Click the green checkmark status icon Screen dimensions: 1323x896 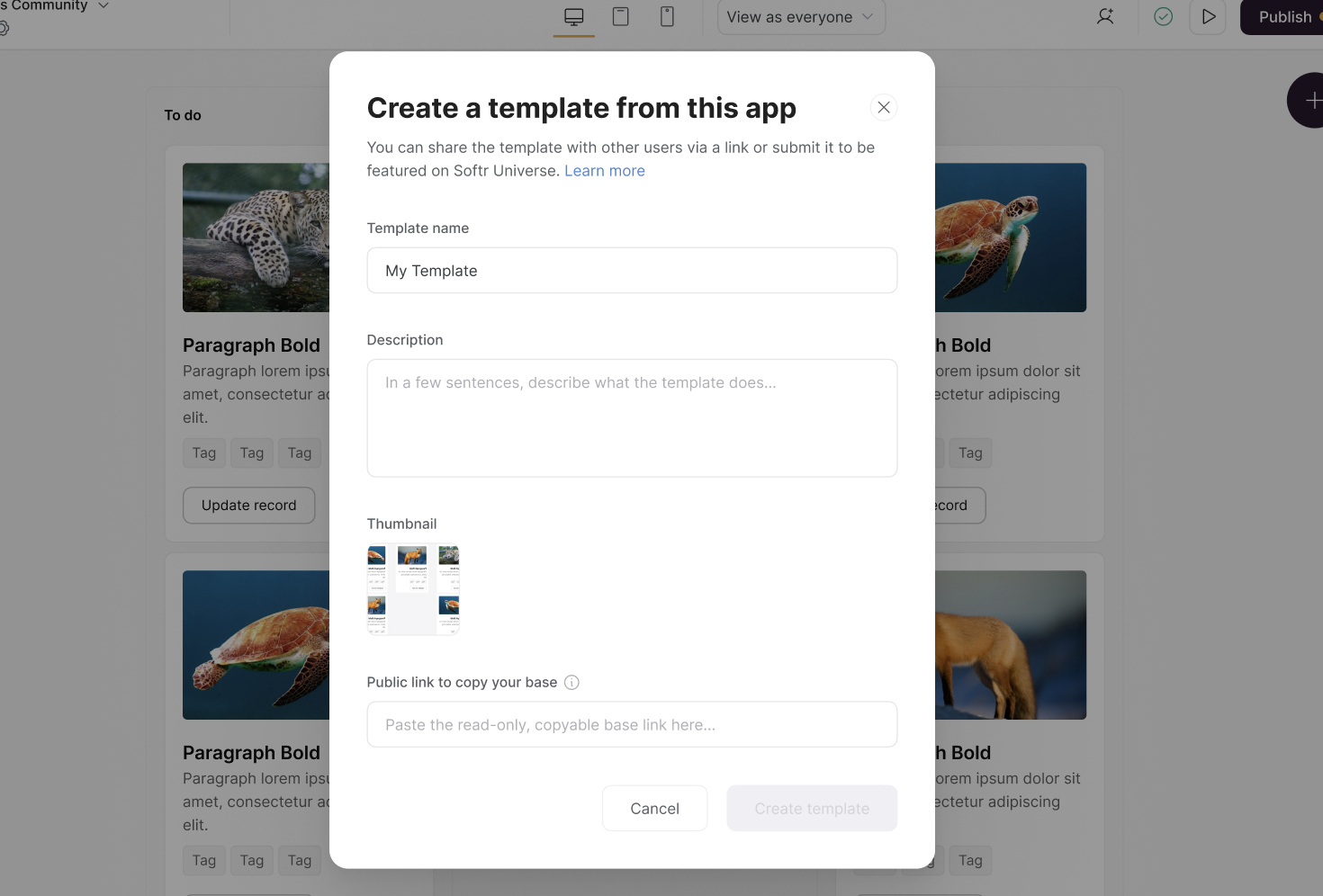[x=1164, y=16]
